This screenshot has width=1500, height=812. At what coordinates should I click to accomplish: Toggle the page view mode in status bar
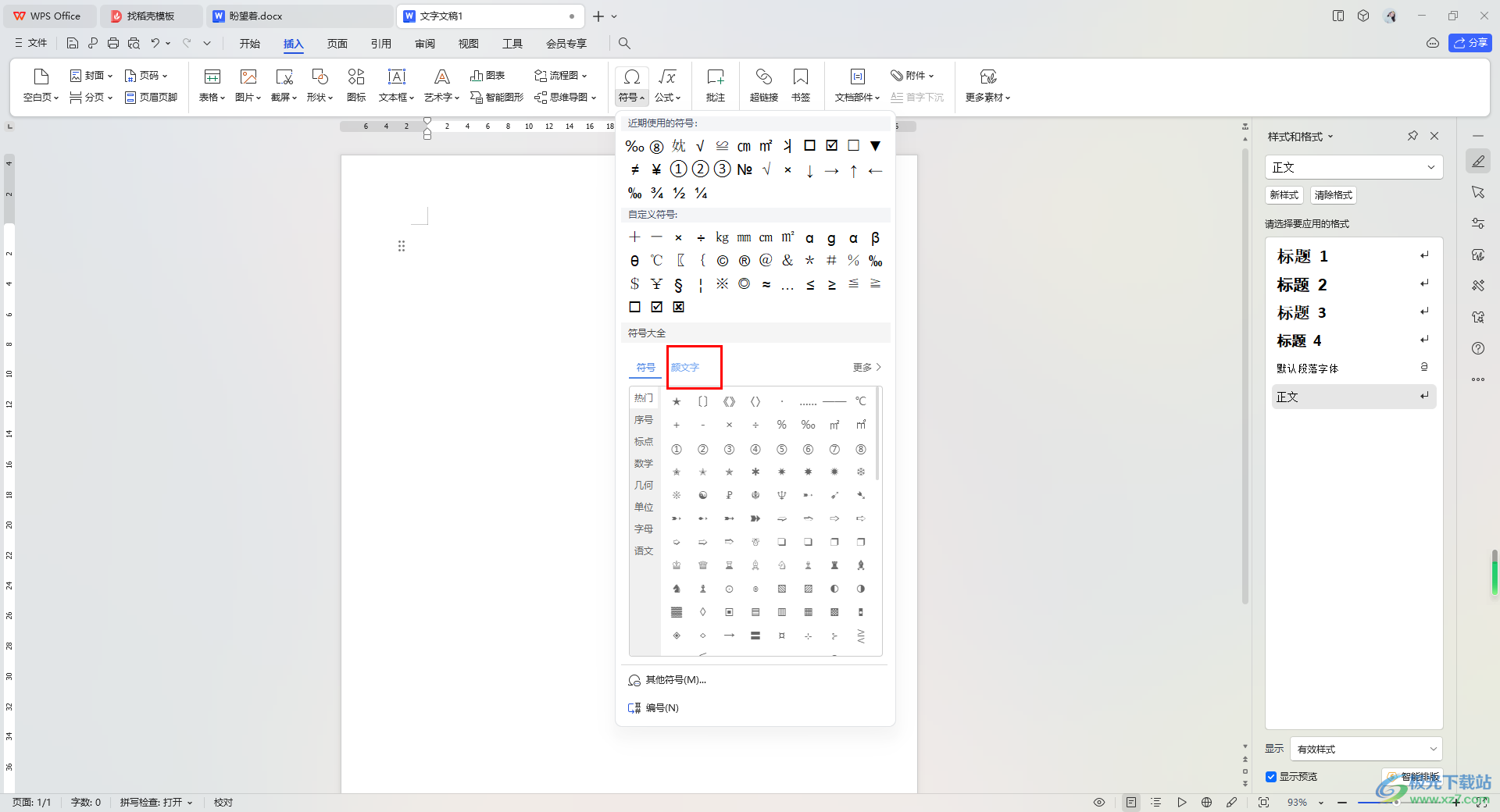[1130, 802]
